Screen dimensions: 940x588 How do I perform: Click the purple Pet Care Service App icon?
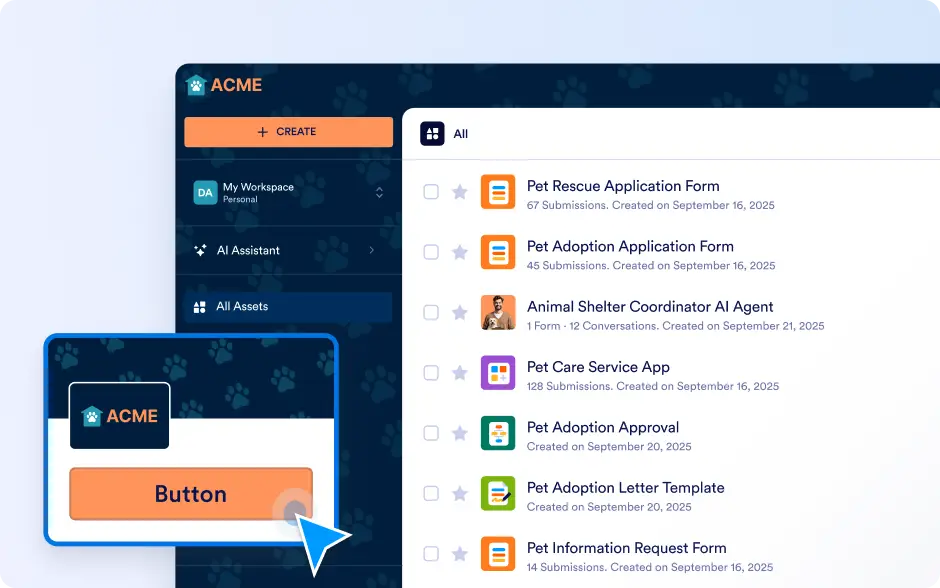pyautogui.click(x=497, y=373)
